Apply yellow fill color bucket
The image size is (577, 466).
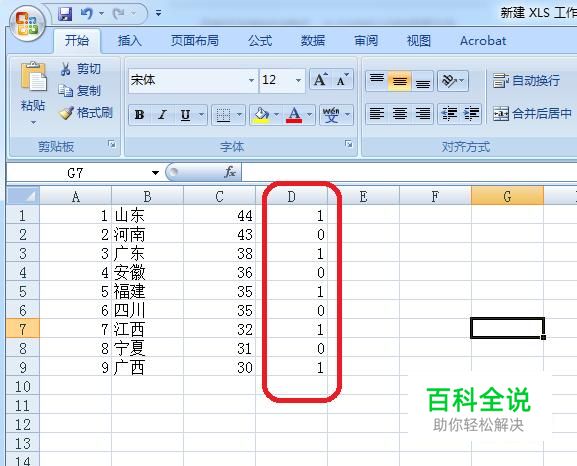tap(261, 115)
